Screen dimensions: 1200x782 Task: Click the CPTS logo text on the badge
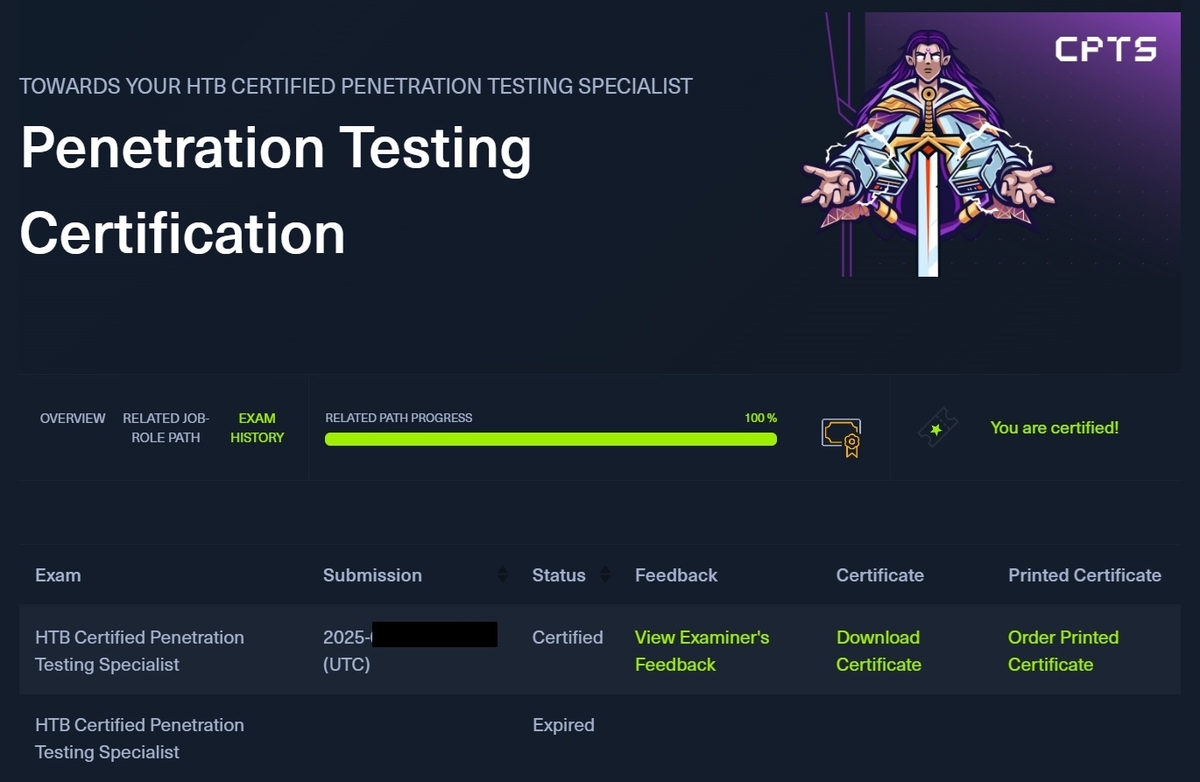click(x=1105, y=49)
